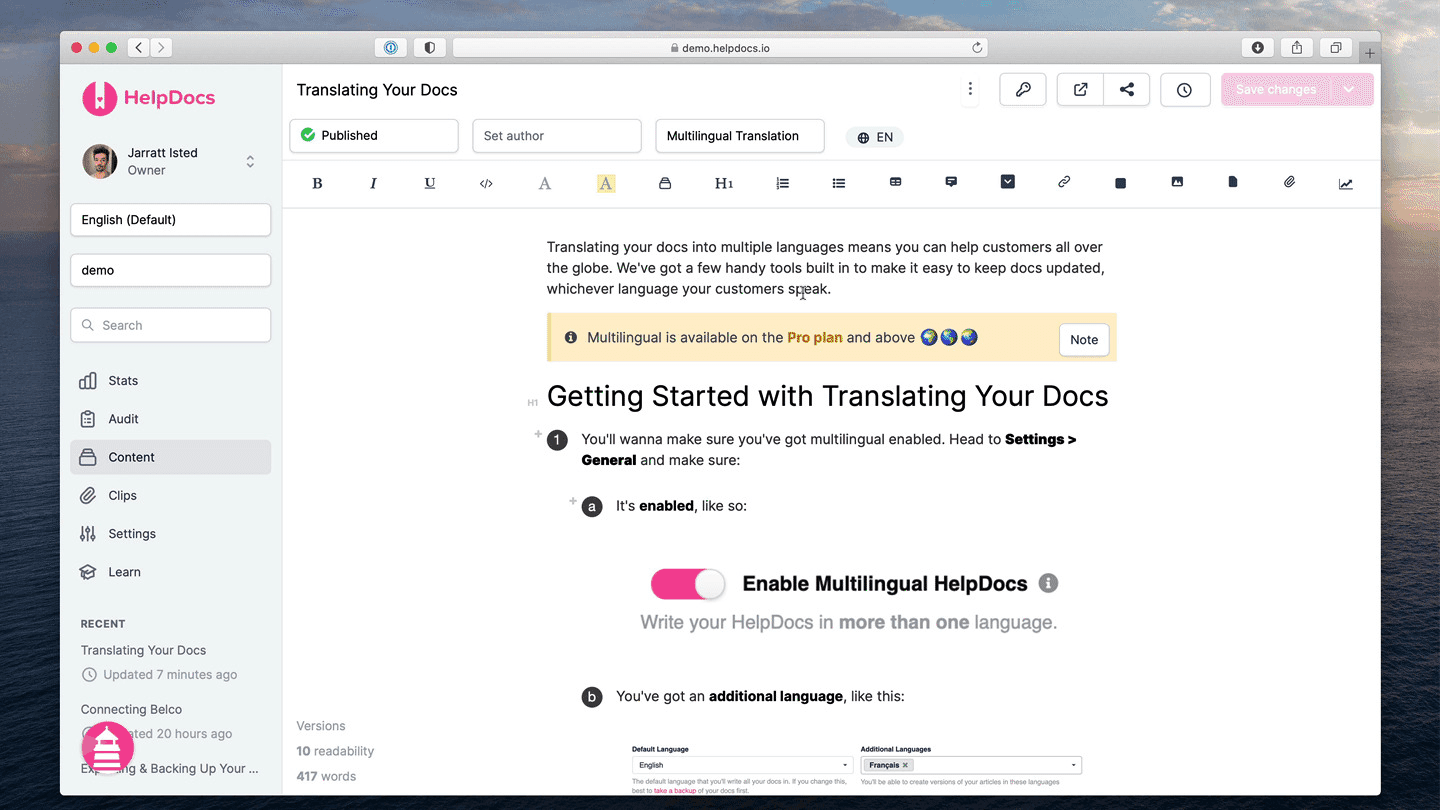The image size is (1440, 810).
Task: Expand the Jarratt Isted account switcher
Action: pyautogui.click(x=250, y=161)
